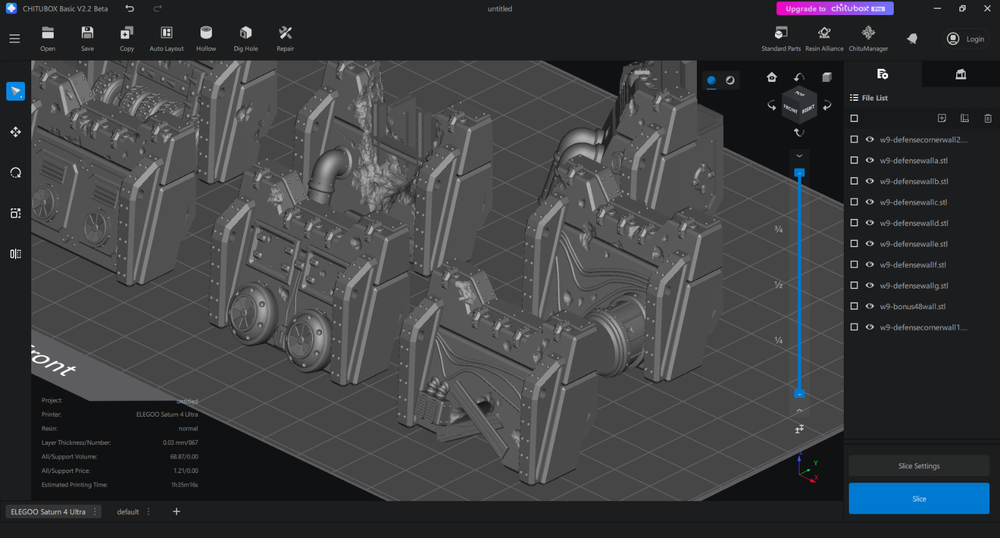Open the Dig Hole tool

tap(245, 38)
